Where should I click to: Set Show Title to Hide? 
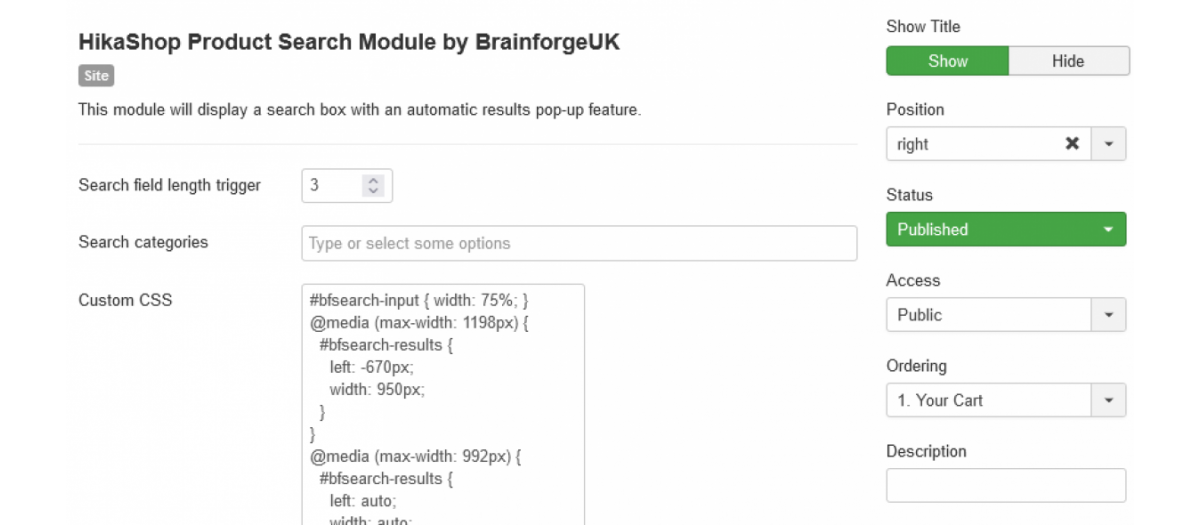click(1068, 61)
